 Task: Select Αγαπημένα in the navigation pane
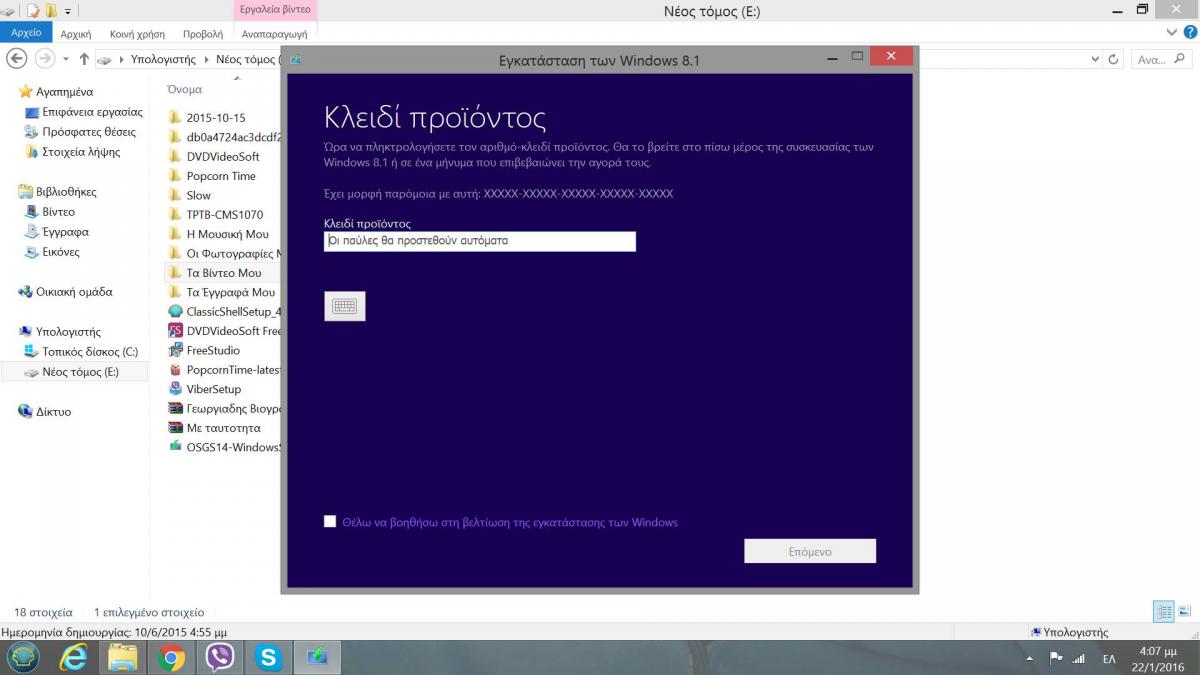coord(64,91)
